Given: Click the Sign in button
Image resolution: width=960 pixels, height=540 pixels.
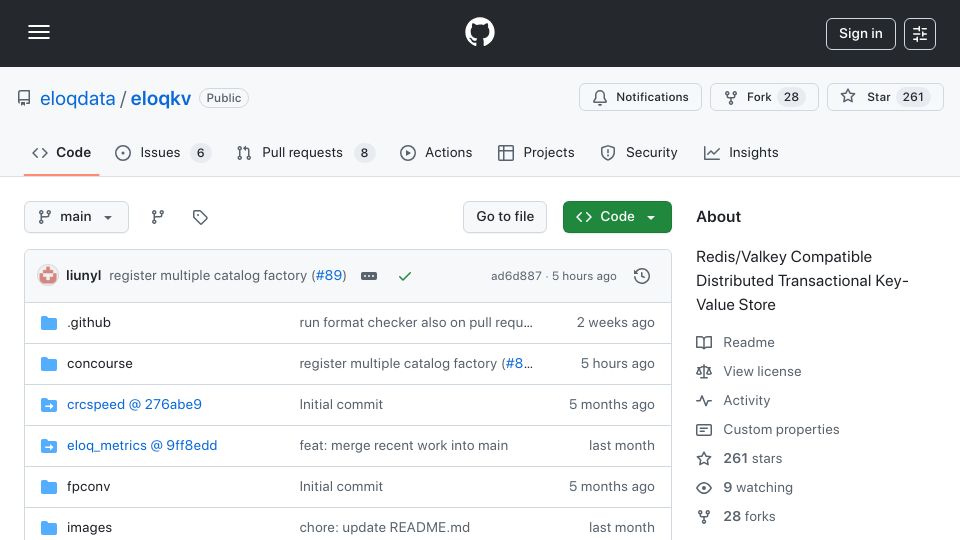Looking at the screenshot, I should click(x=860, y=34).
